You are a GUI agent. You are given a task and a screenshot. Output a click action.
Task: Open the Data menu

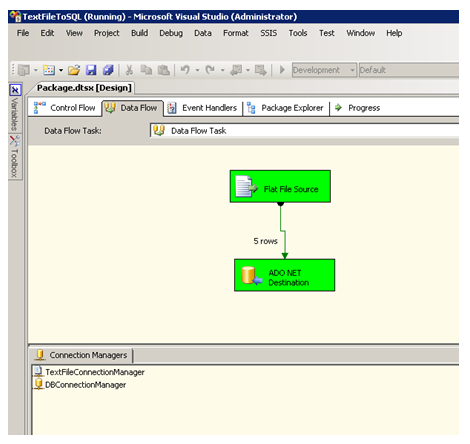coord(203,33)
